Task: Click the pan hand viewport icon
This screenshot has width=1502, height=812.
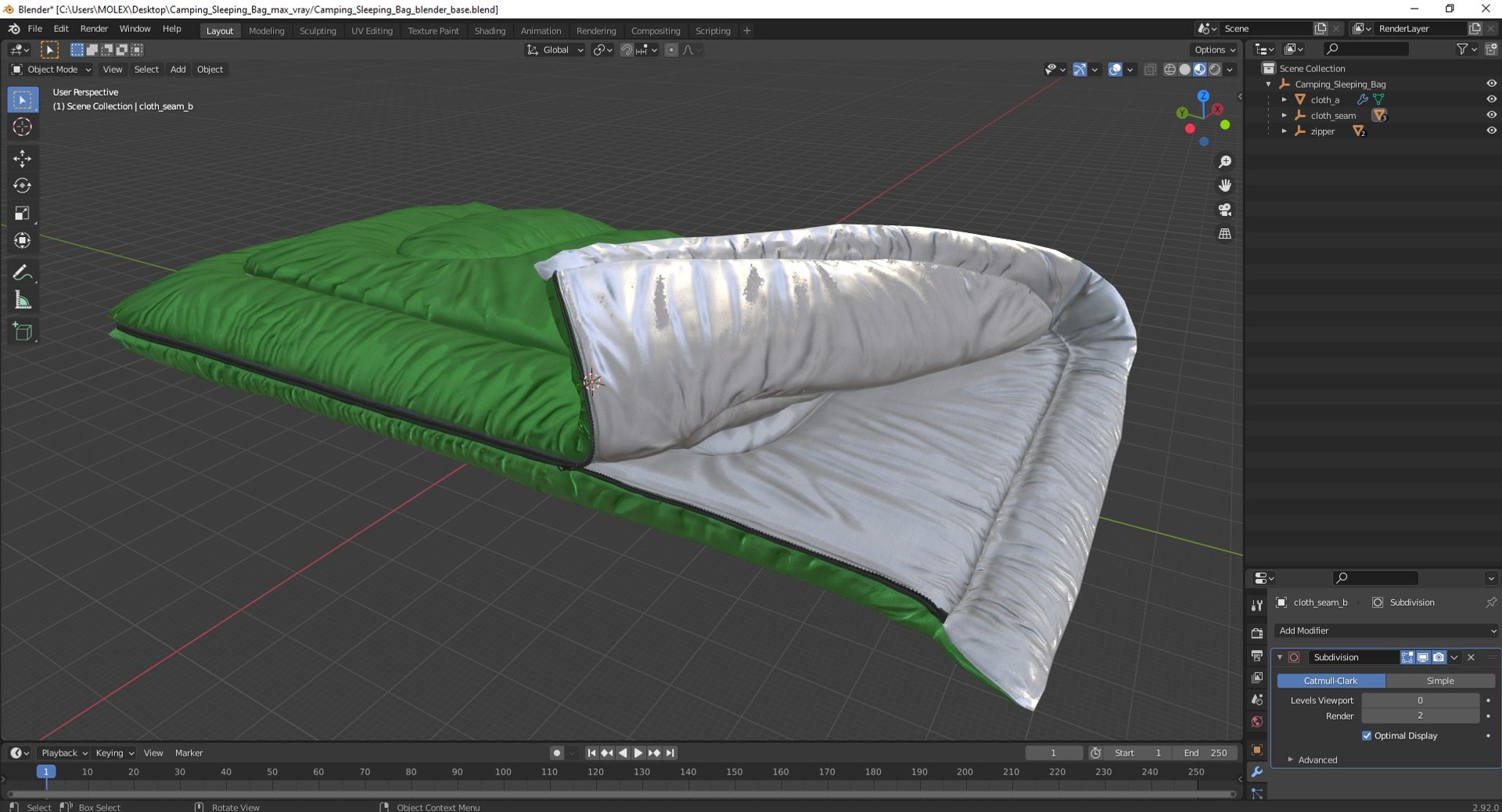Action: pyautogui.click(x=1225, y=185)
